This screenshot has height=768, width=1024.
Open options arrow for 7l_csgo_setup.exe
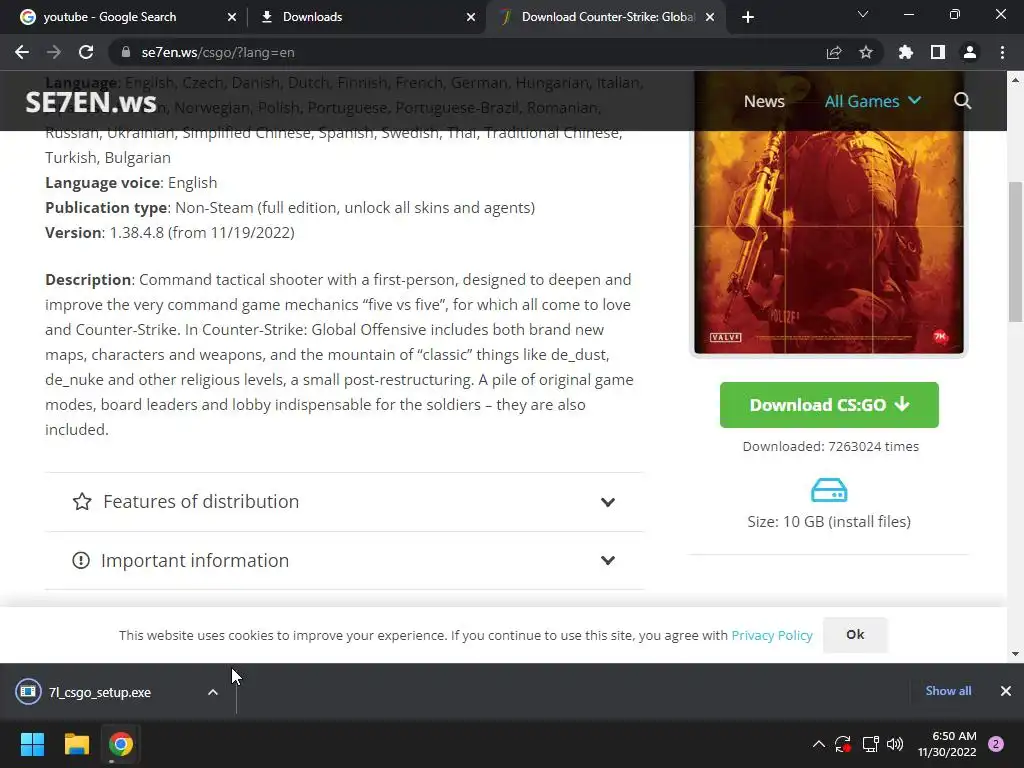(x=213, y=692)
